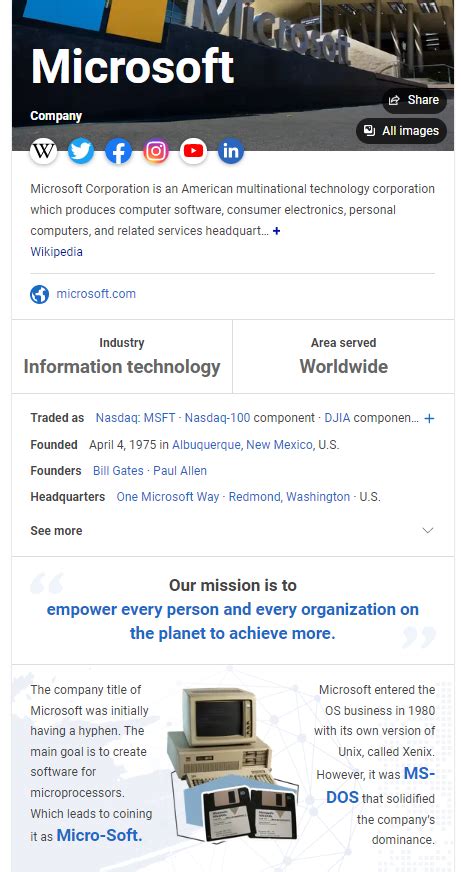Follow the Nasdaq: MSFT link
The image size is (461, 872).
[135, 418]
